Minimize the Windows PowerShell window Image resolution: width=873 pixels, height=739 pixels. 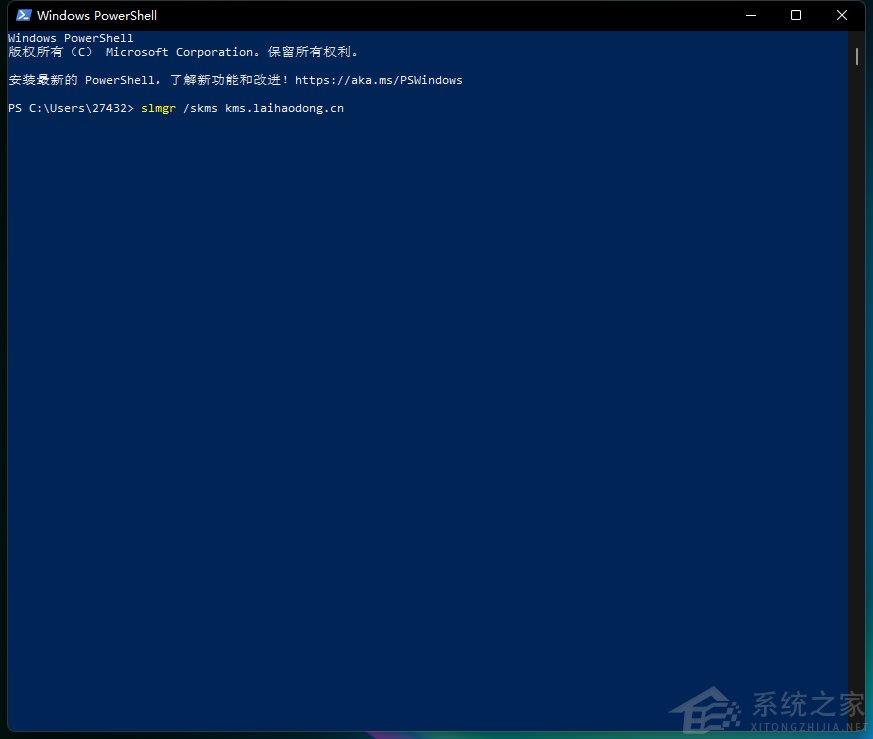click(x=750, y=15)
